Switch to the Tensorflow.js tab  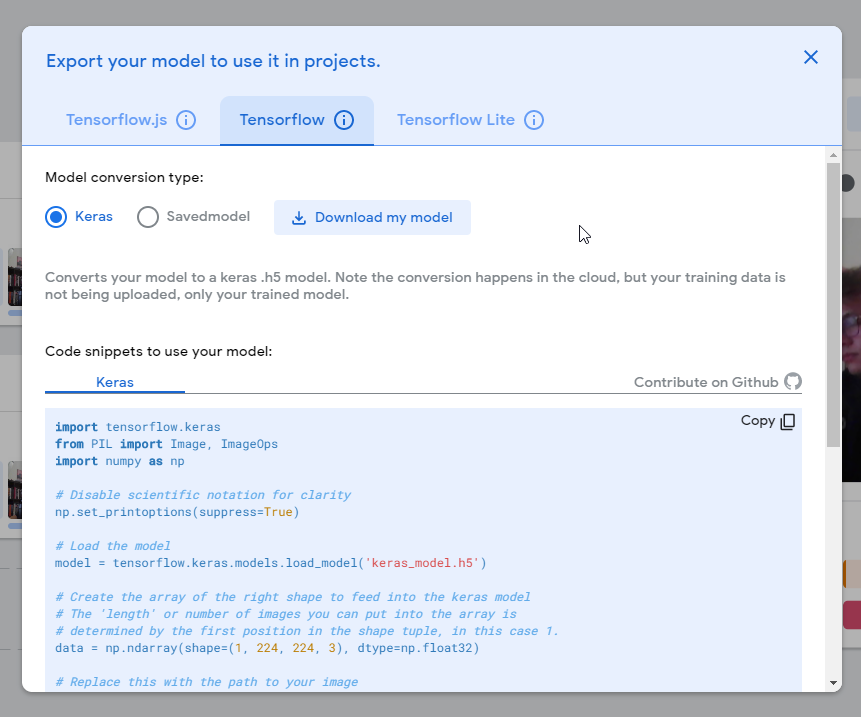(x=116, y=120)
